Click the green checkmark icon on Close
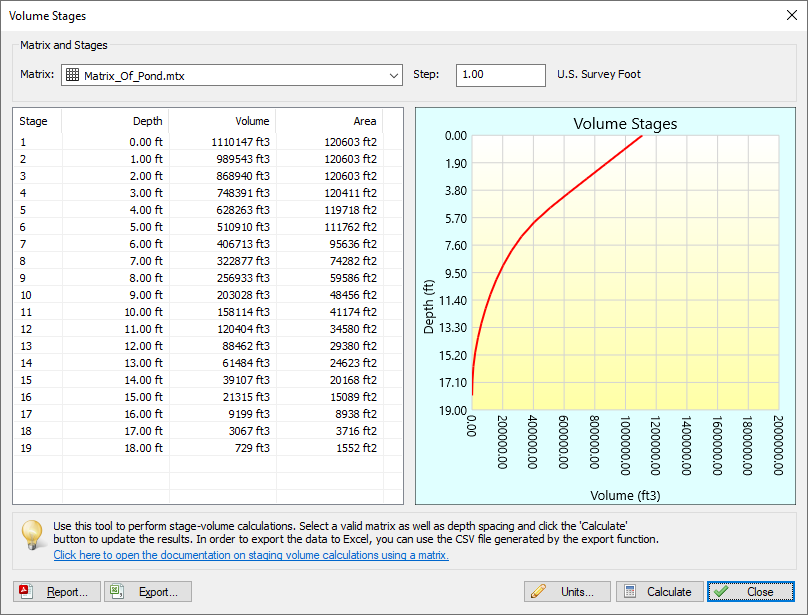Viewport: 808px width, 615px height. click(x=721, y=591)
